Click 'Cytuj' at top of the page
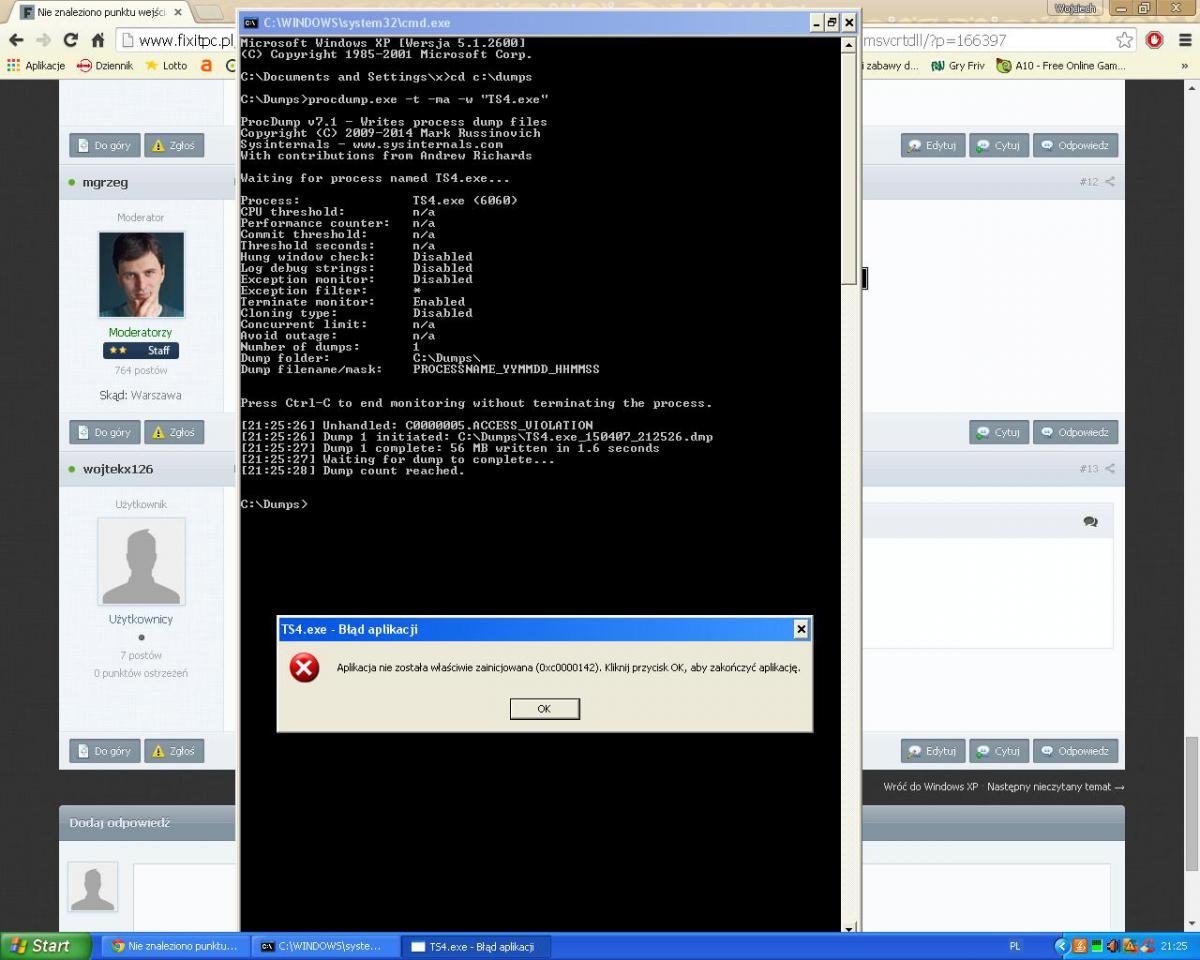 (x=998, y=145)
